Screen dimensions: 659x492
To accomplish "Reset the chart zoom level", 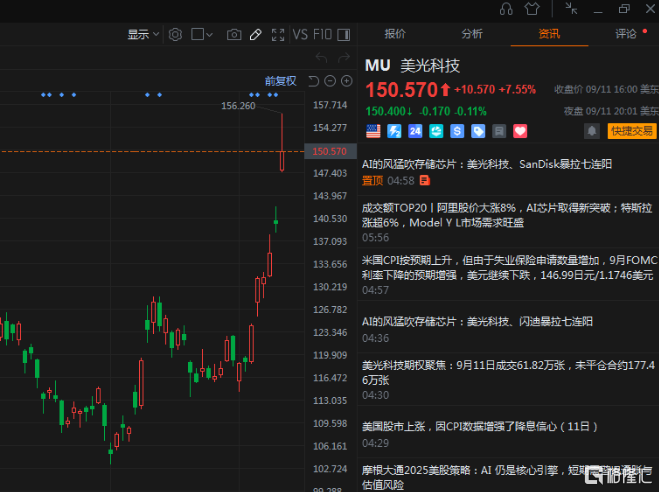I will pyautogui.click(x=314, y=81).
